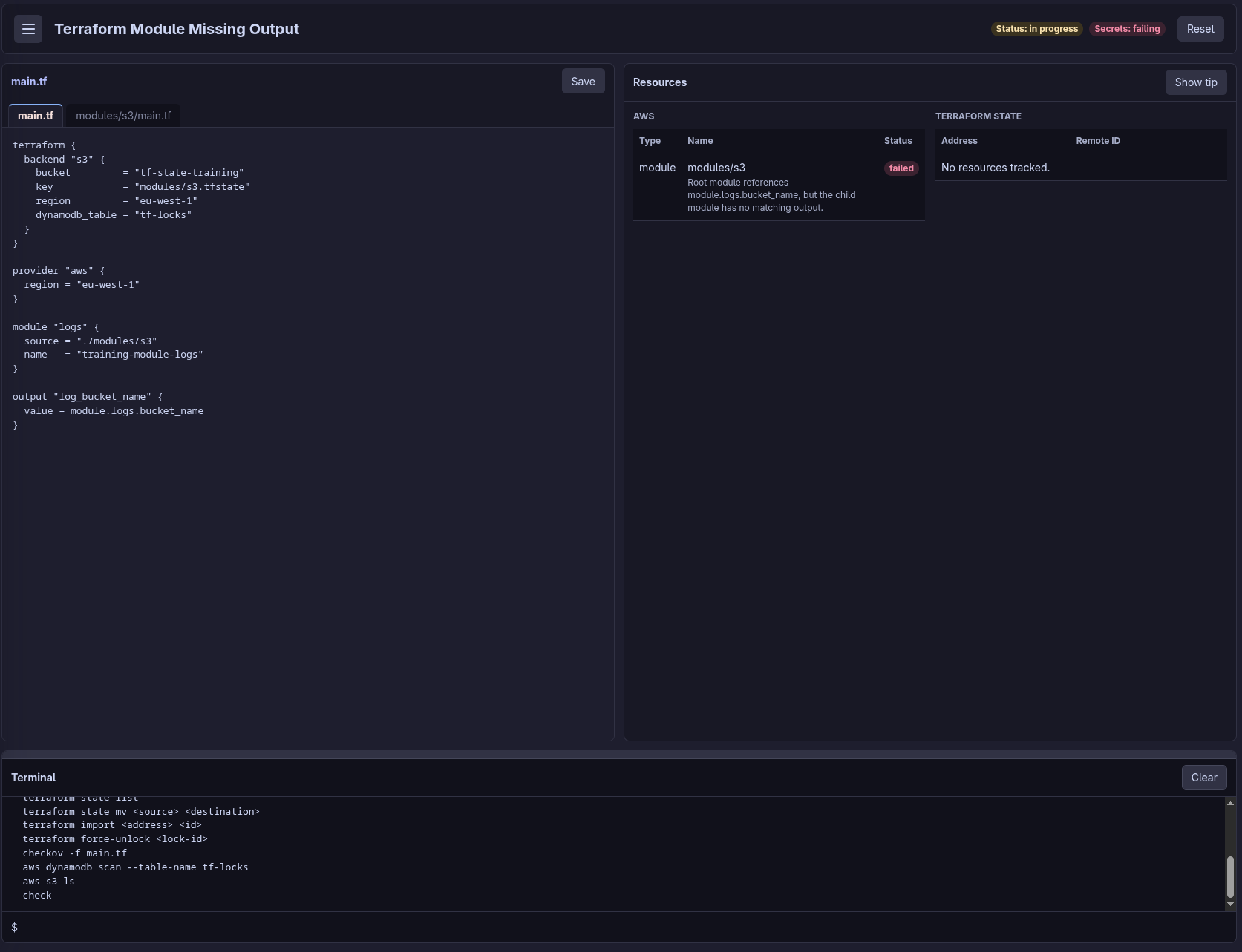Click the 'provider "aws" {' code line
Viewport: 1242px width, 952px height.
59,271
